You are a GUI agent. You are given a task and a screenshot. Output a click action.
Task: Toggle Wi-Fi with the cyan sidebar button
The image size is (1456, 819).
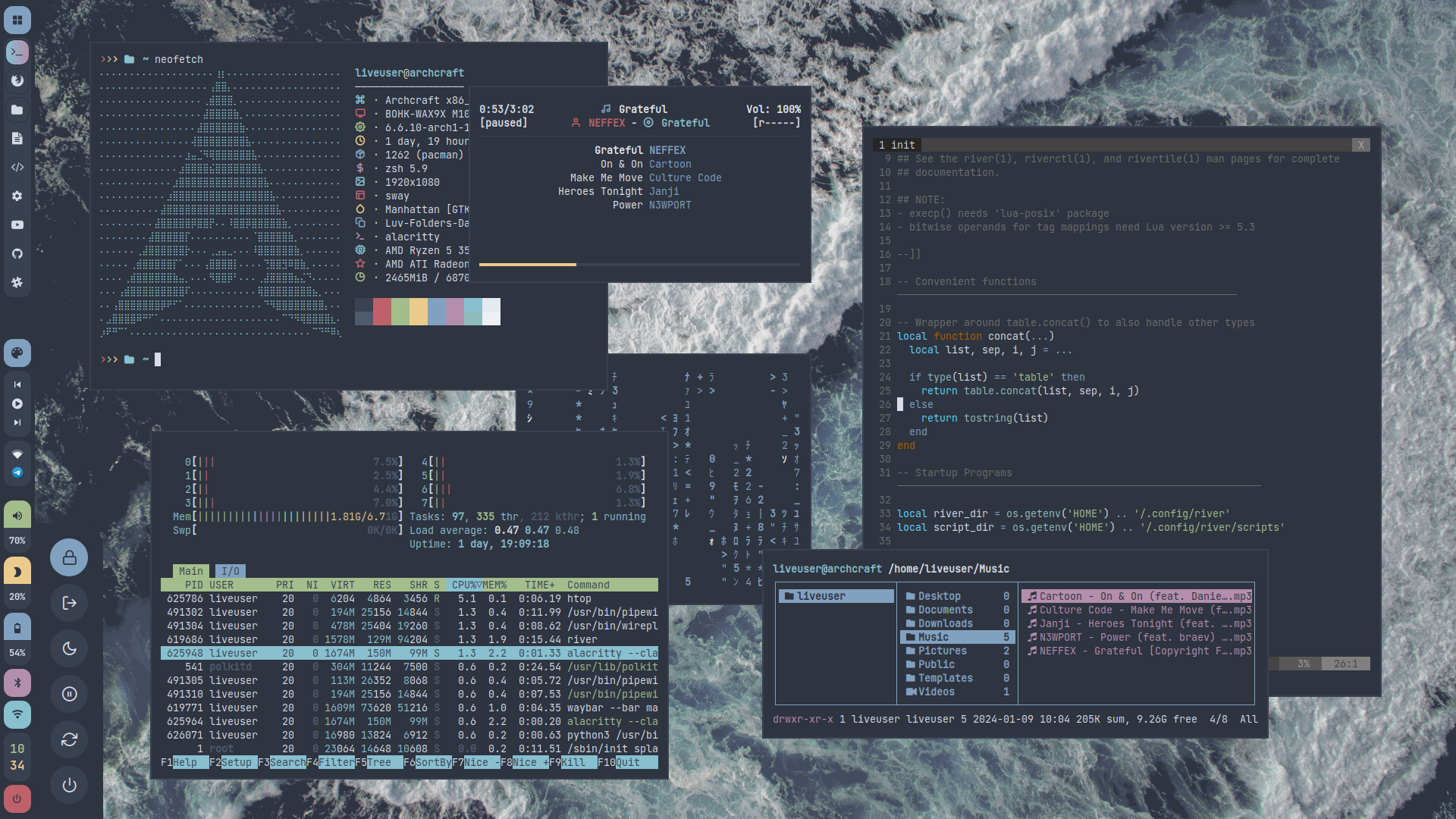click(x=17, y=714)
